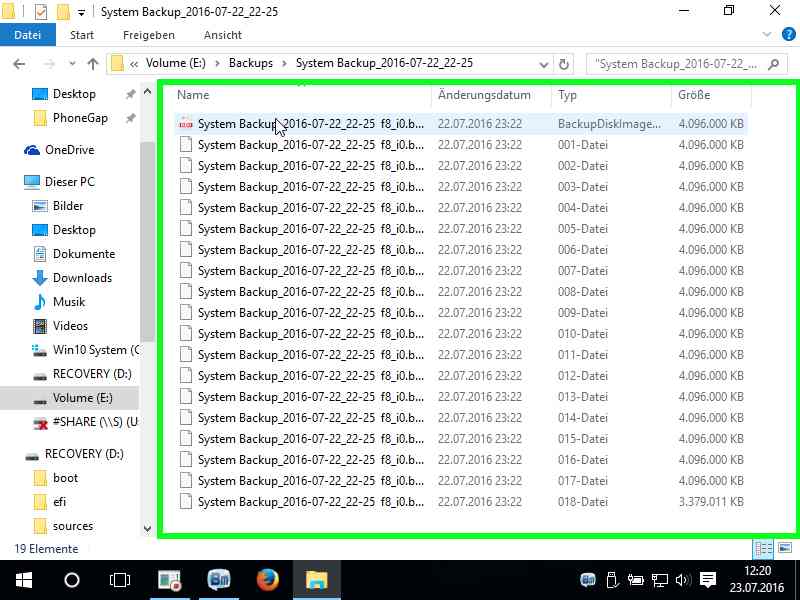
Task: Open Dokumente folder in sidebar
Action: 74,254
